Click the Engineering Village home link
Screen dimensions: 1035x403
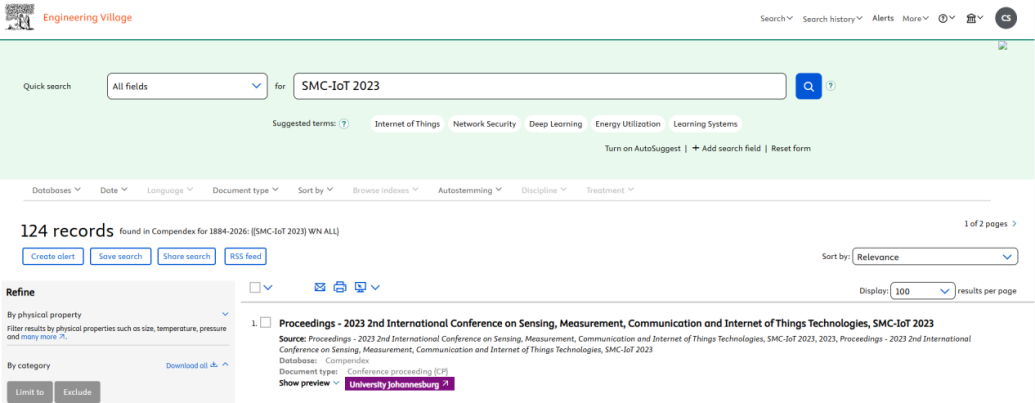click(88, 18)
